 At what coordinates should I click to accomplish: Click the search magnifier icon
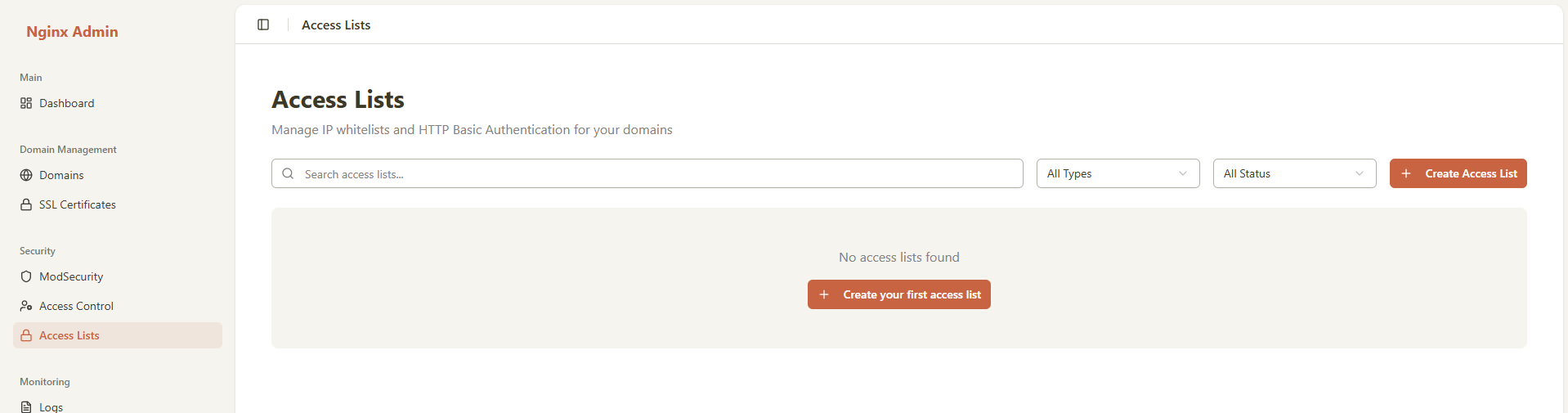point(288,173)
